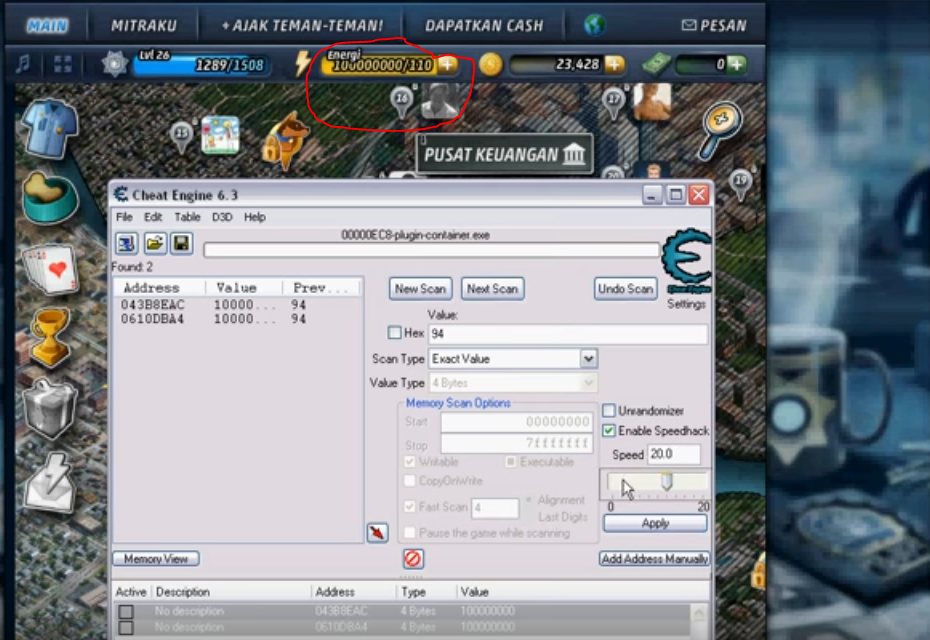
Task: Click the Address column header
Action: click(x=160, y=288)
